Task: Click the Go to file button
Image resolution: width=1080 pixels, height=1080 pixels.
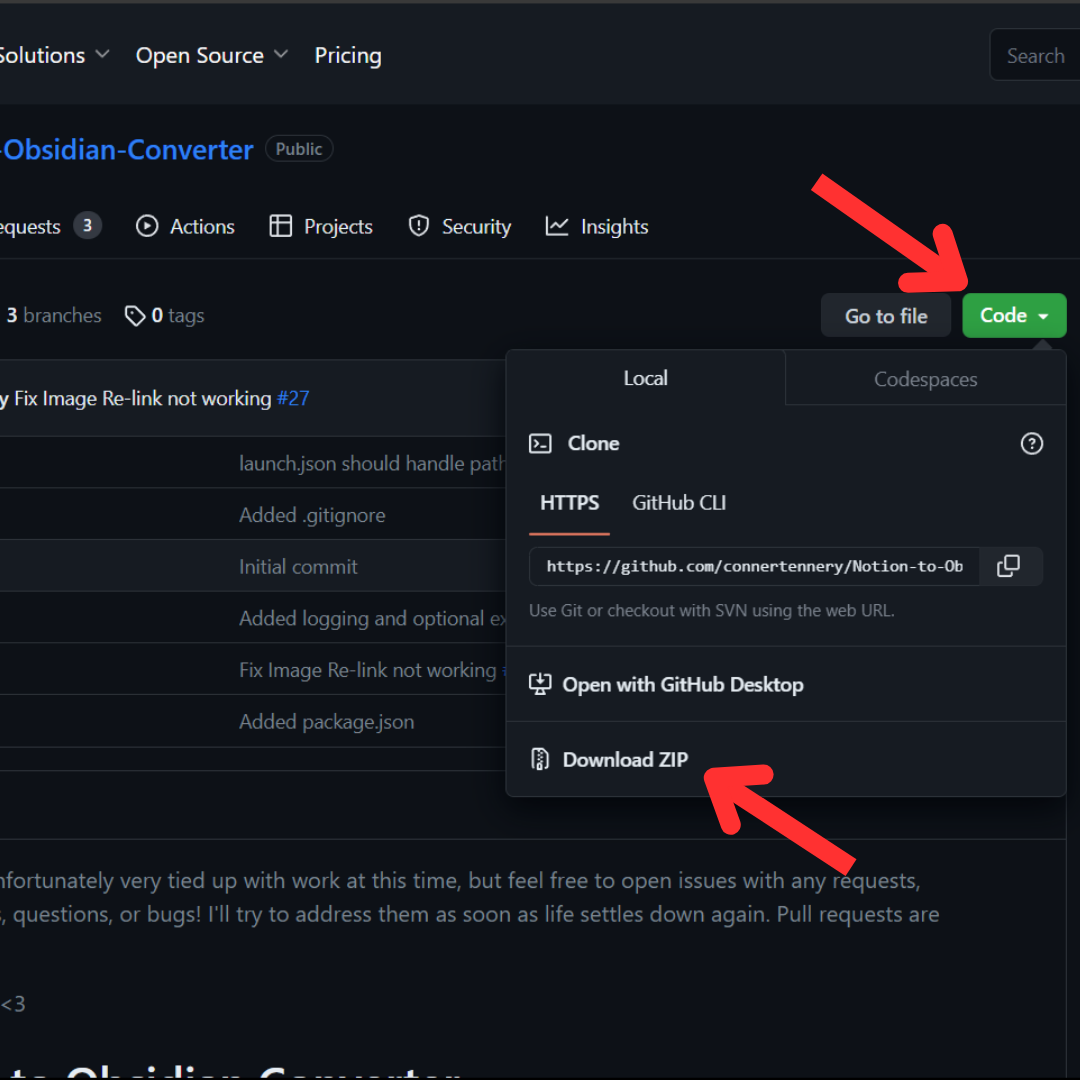Action: [x=886, y=315]
